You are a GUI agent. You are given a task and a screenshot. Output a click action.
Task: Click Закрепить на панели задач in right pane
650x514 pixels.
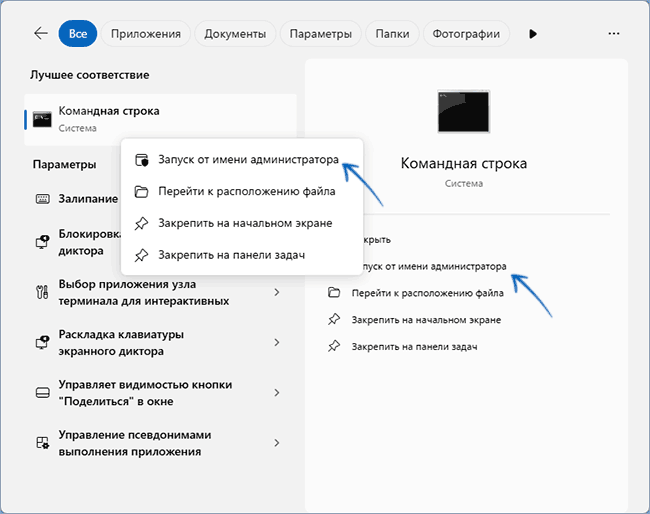[414, 347]
